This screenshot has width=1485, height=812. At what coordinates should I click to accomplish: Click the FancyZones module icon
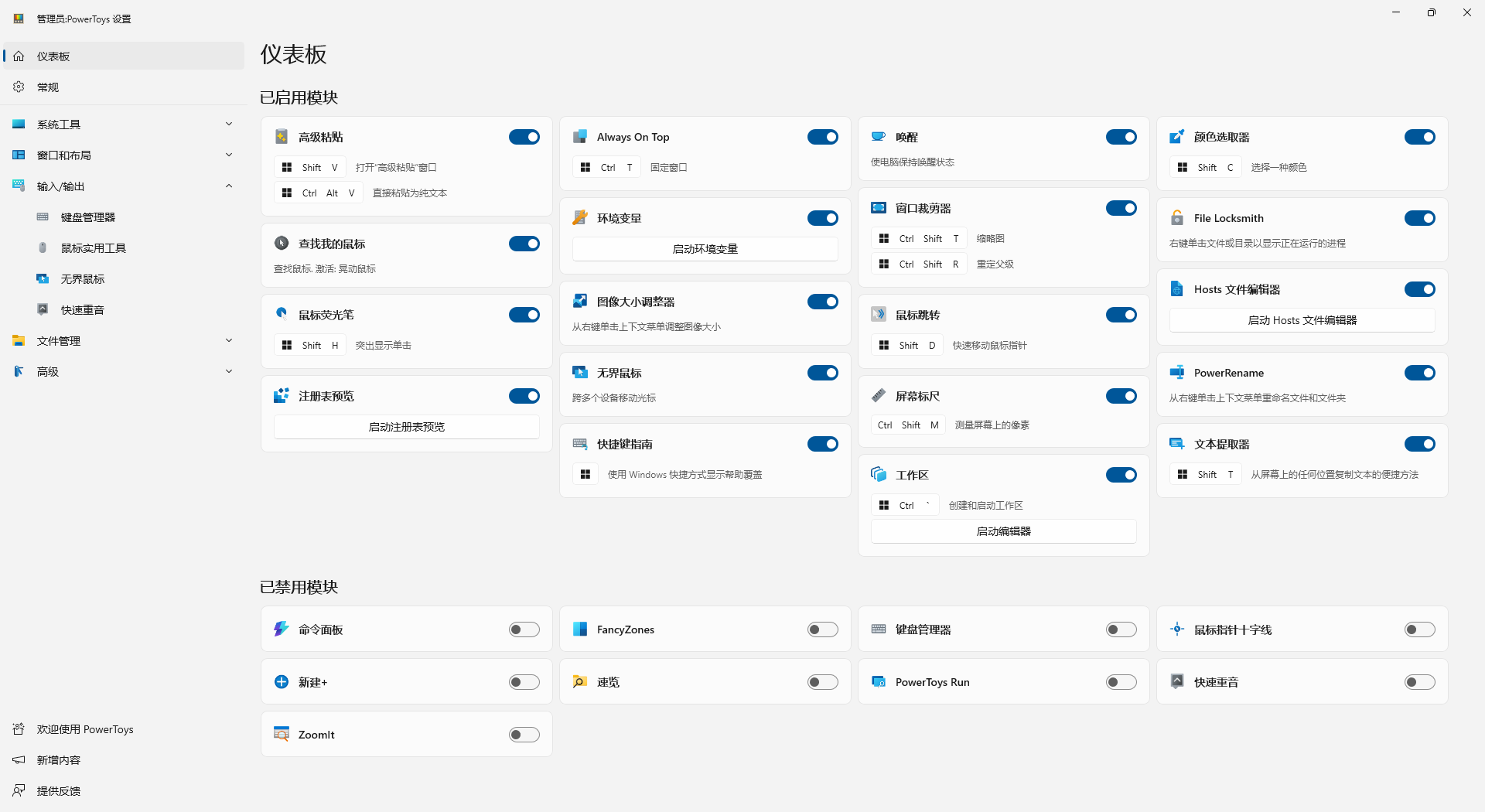click(x=580, y=629)
